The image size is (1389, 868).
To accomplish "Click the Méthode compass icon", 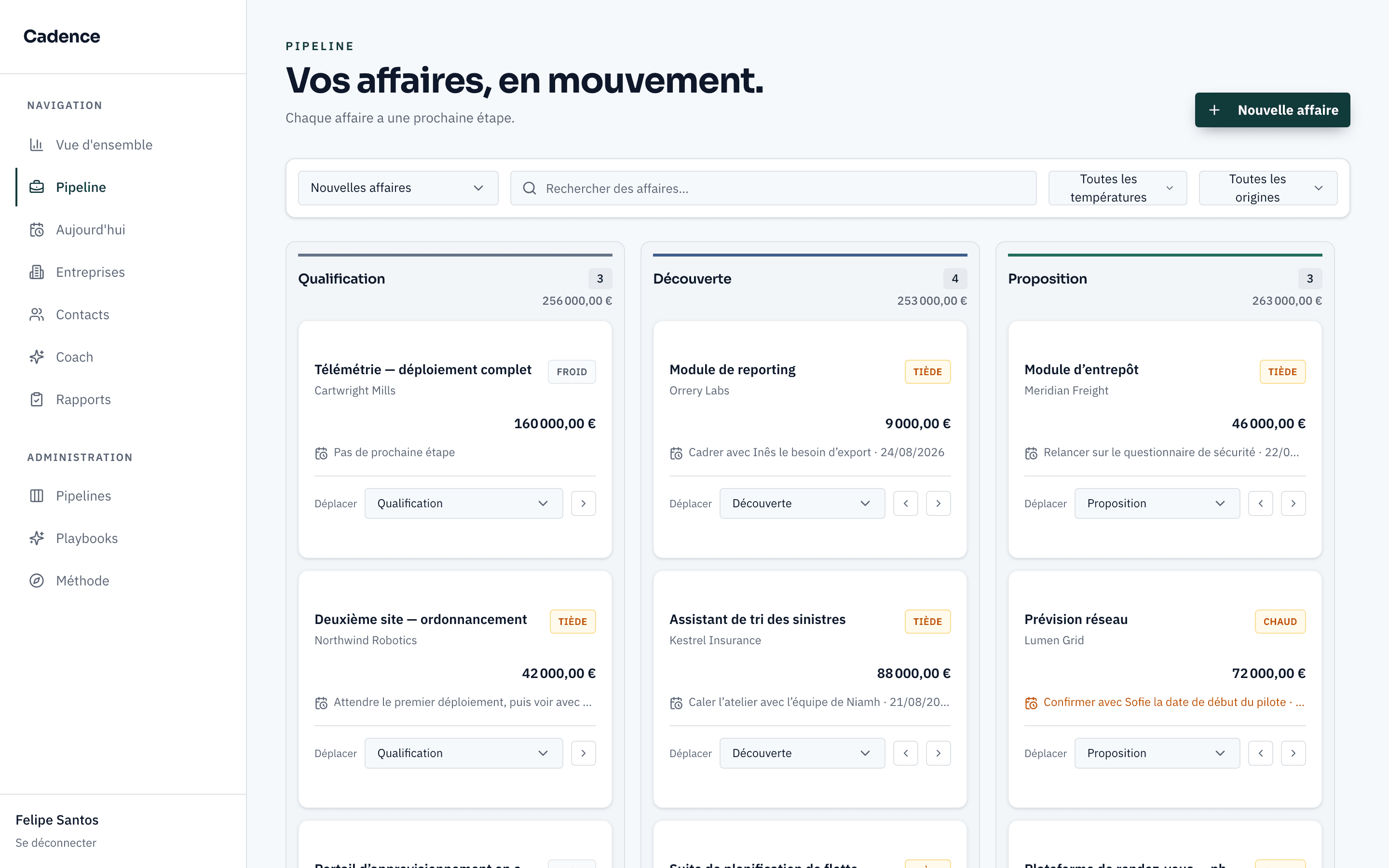I will (37, 581).
